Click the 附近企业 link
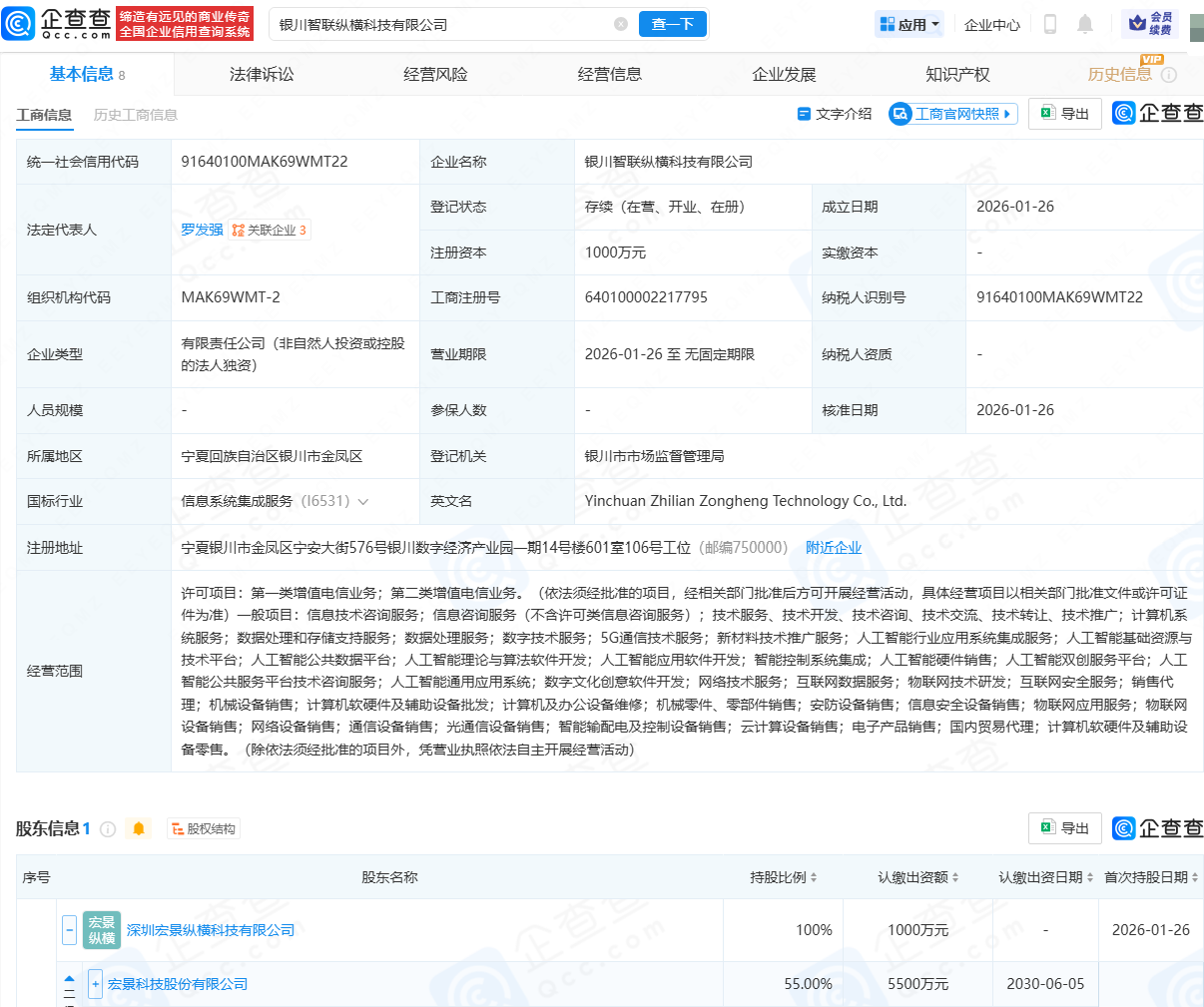This screenshot has width=1204, height=1007. tap(833, 548)
